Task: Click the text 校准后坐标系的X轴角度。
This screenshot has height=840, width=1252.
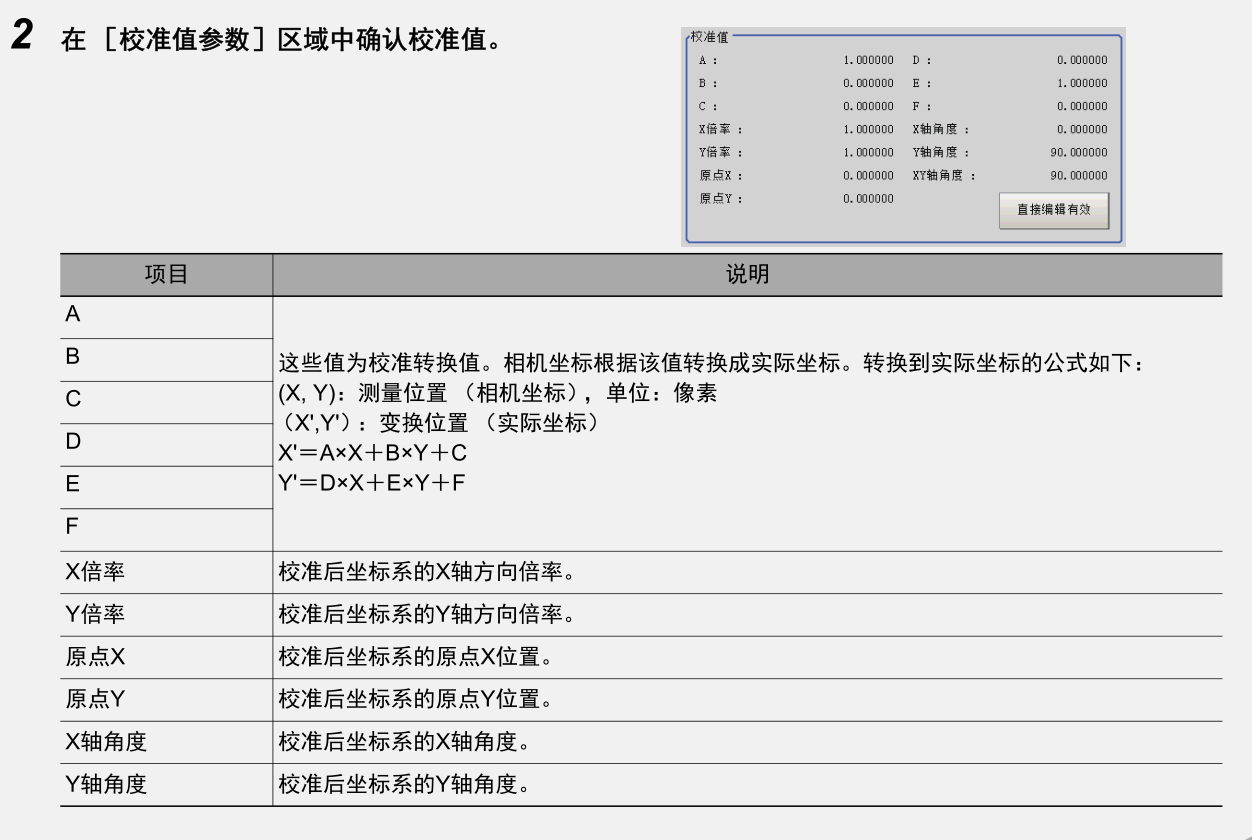Action: [x=405, y=742]
